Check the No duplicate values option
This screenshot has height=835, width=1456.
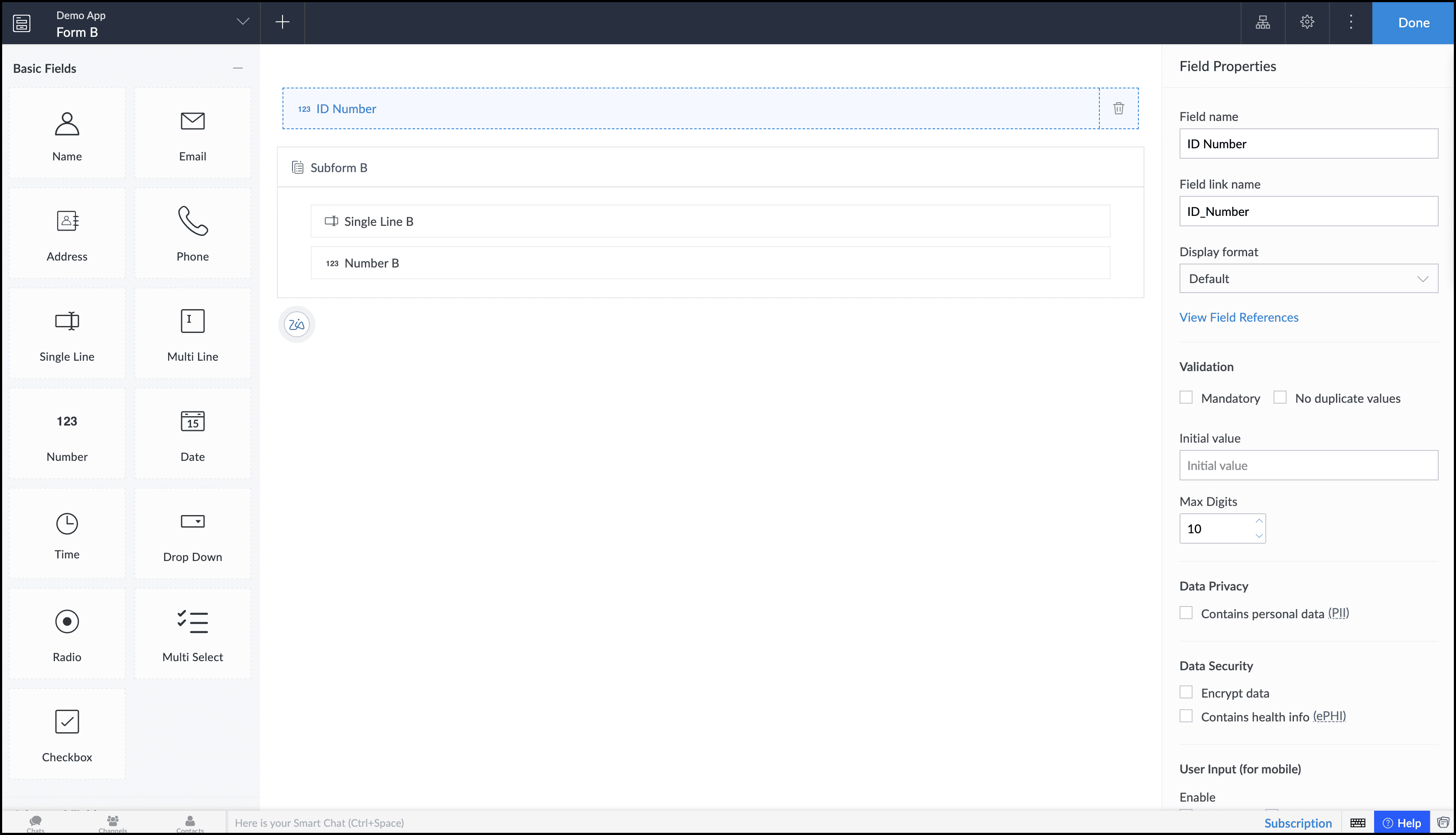1280,398
